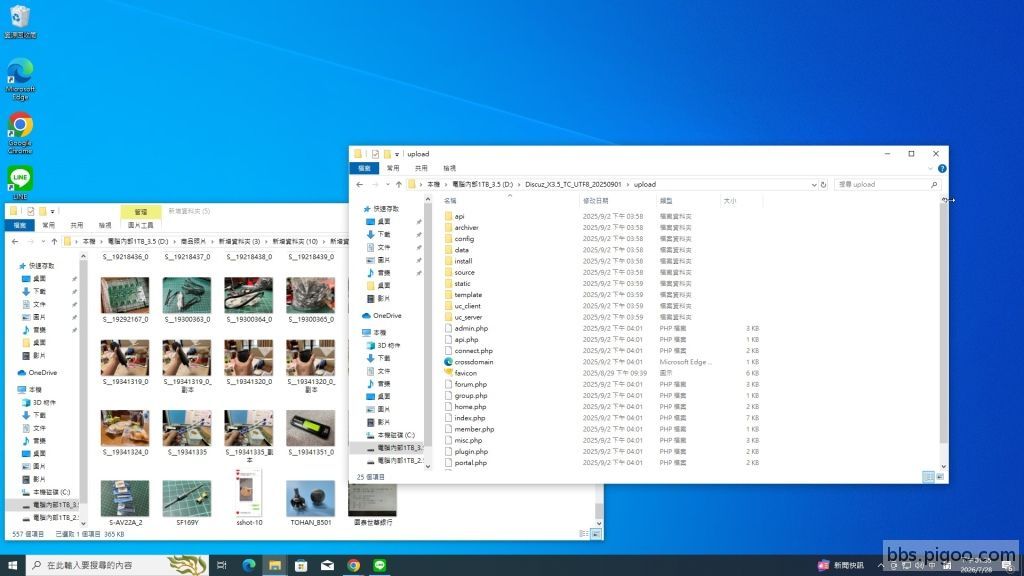This screenshot has height=576, width=1024.
Task: Open the Recycle Bin desktop icon
Action: [20, 21]
